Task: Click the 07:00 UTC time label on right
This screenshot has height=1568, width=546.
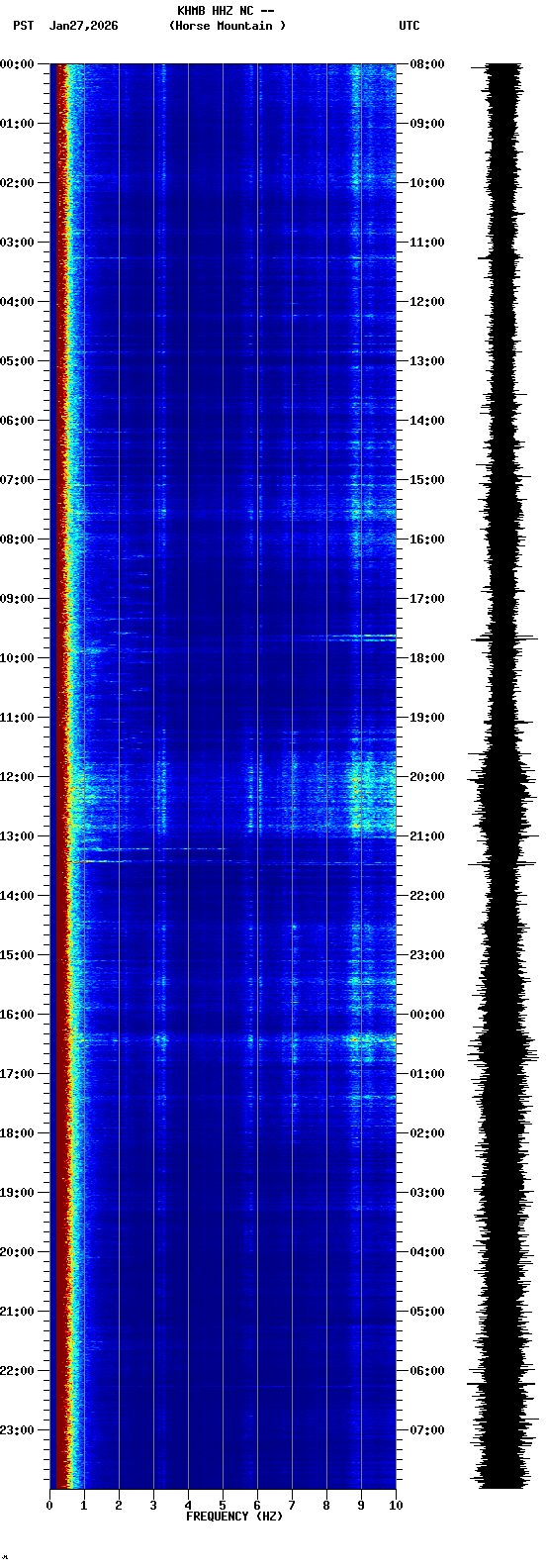Action: pyautogui.click(x=427, y=1430)
